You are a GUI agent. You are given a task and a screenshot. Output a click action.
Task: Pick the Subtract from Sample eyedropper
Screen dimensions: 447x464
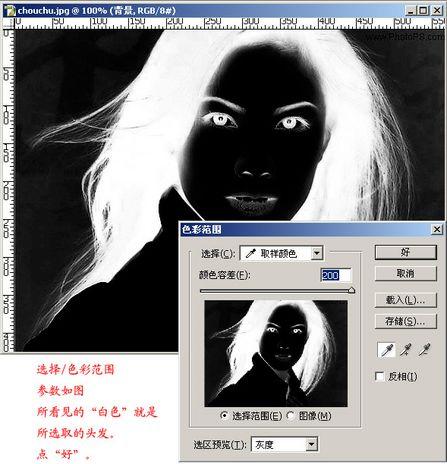pyautogui.click(x=424, y=350)
